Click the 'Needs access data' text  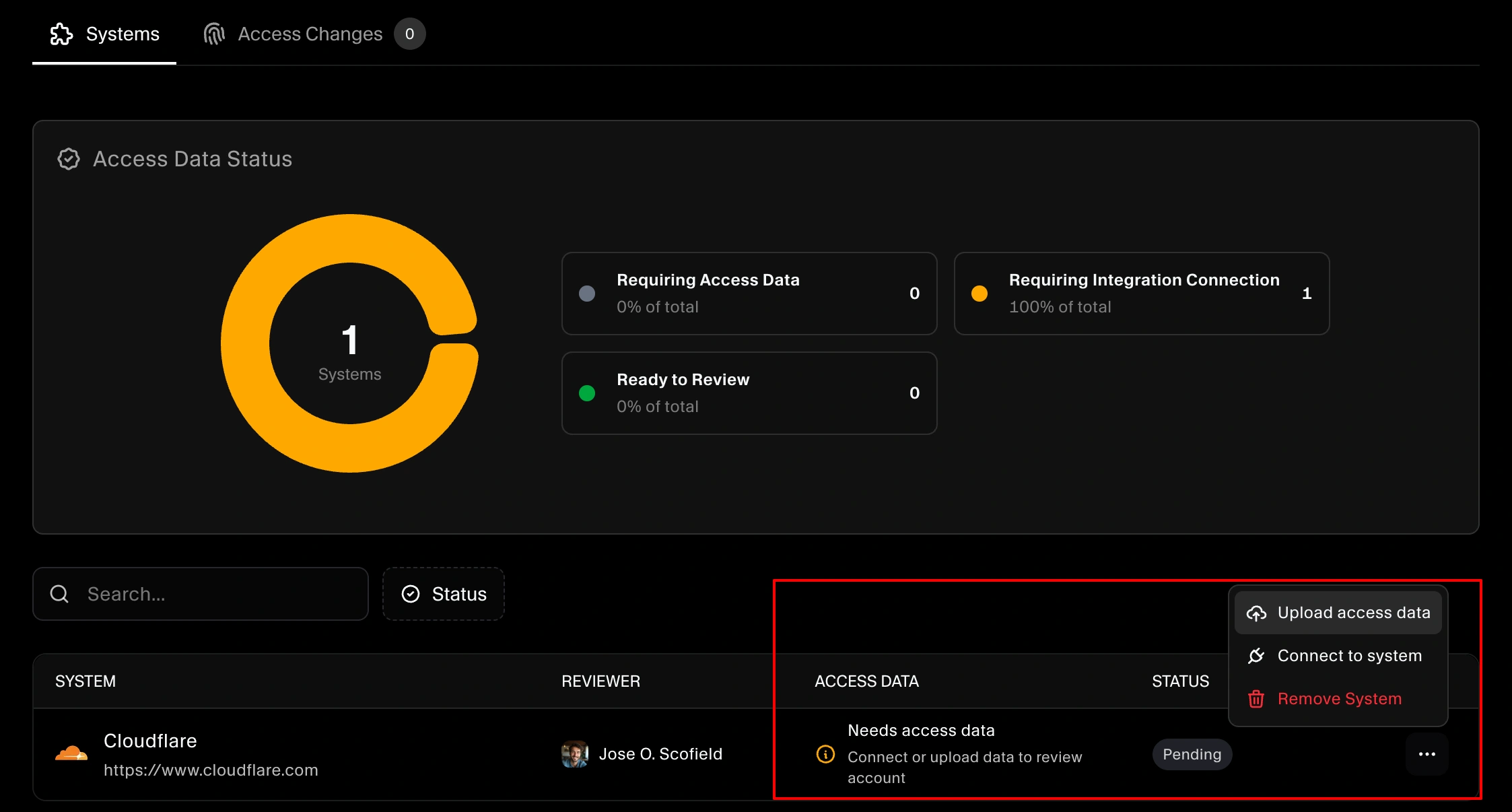tap(921, 731)
